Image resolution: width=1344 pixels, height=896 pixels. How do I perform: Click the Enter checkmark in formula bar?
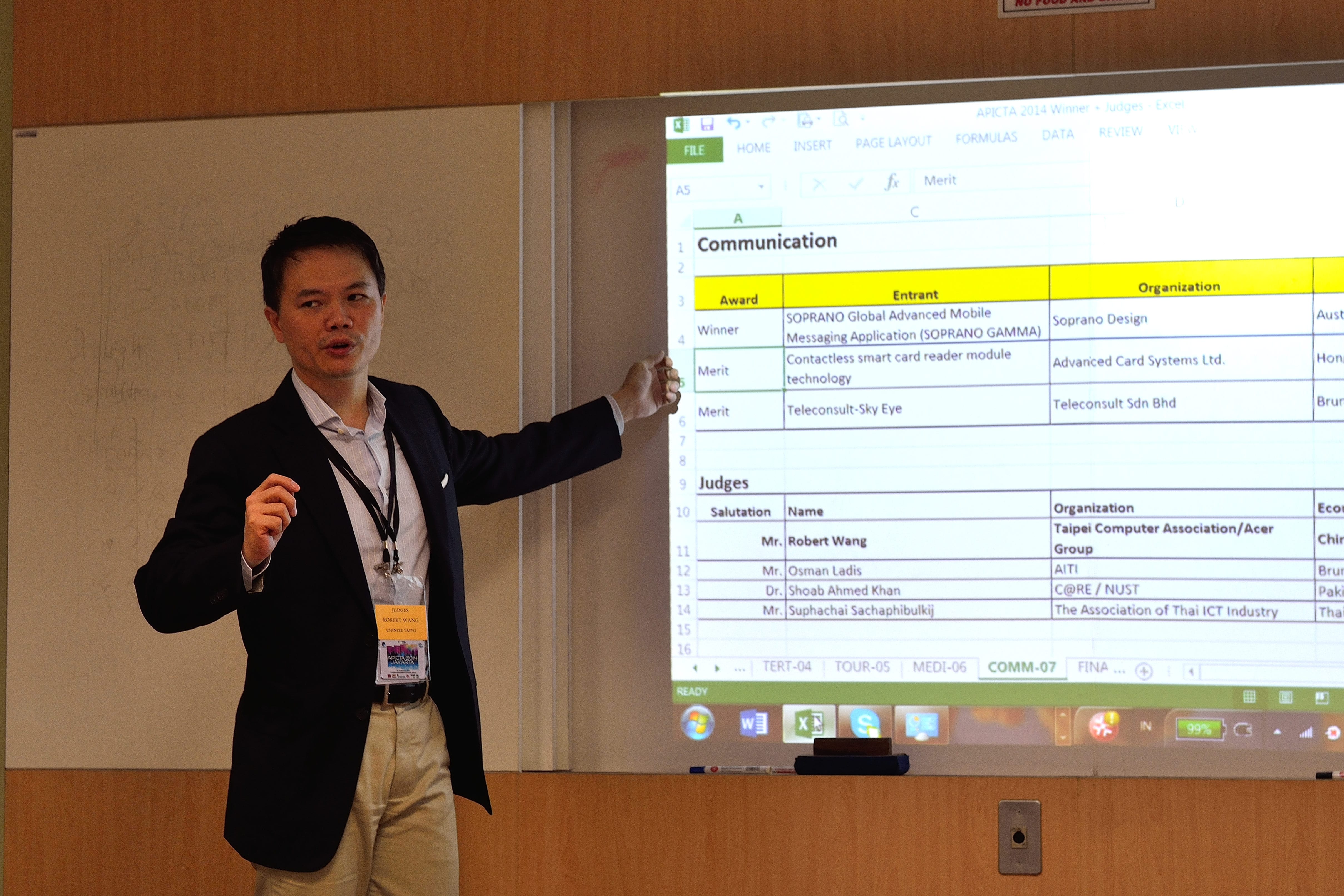pos(856,183)
